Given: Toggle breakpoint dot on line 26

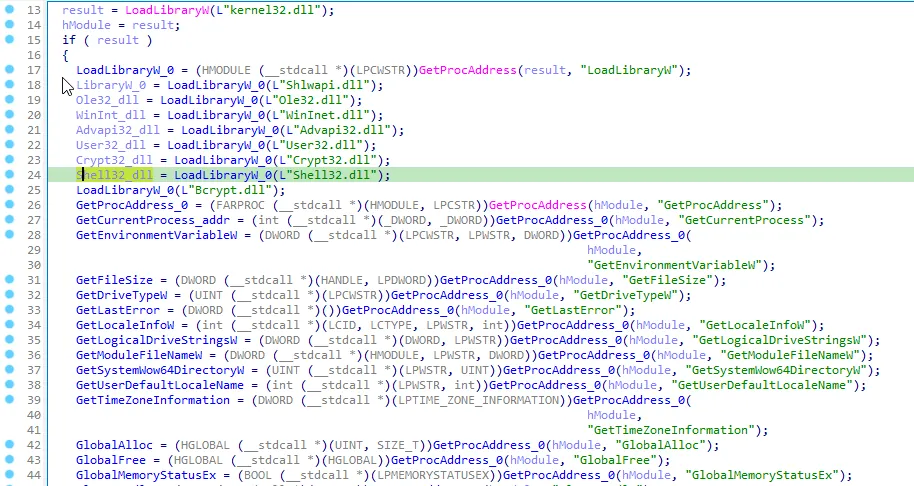Looking at the screenshot, I should (9, 205).
